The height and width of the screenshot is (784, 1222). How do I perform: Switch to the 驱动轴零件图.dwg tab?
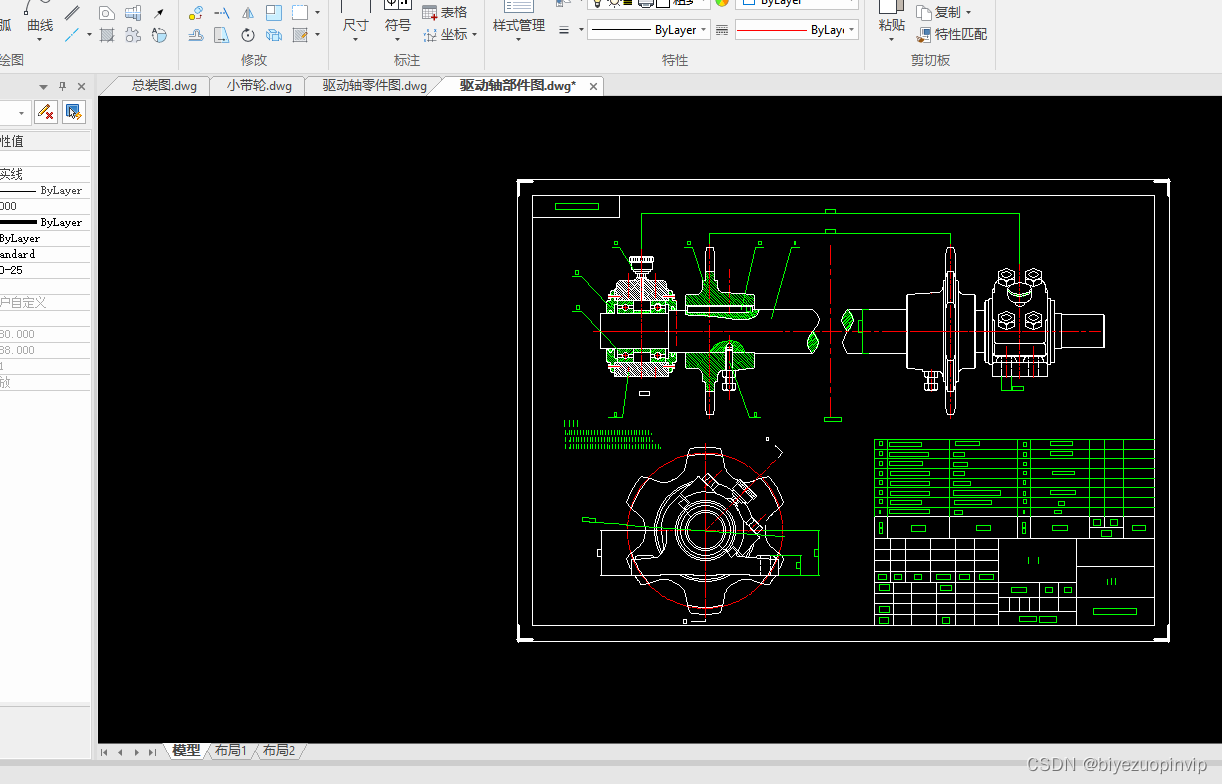[374, 86]
